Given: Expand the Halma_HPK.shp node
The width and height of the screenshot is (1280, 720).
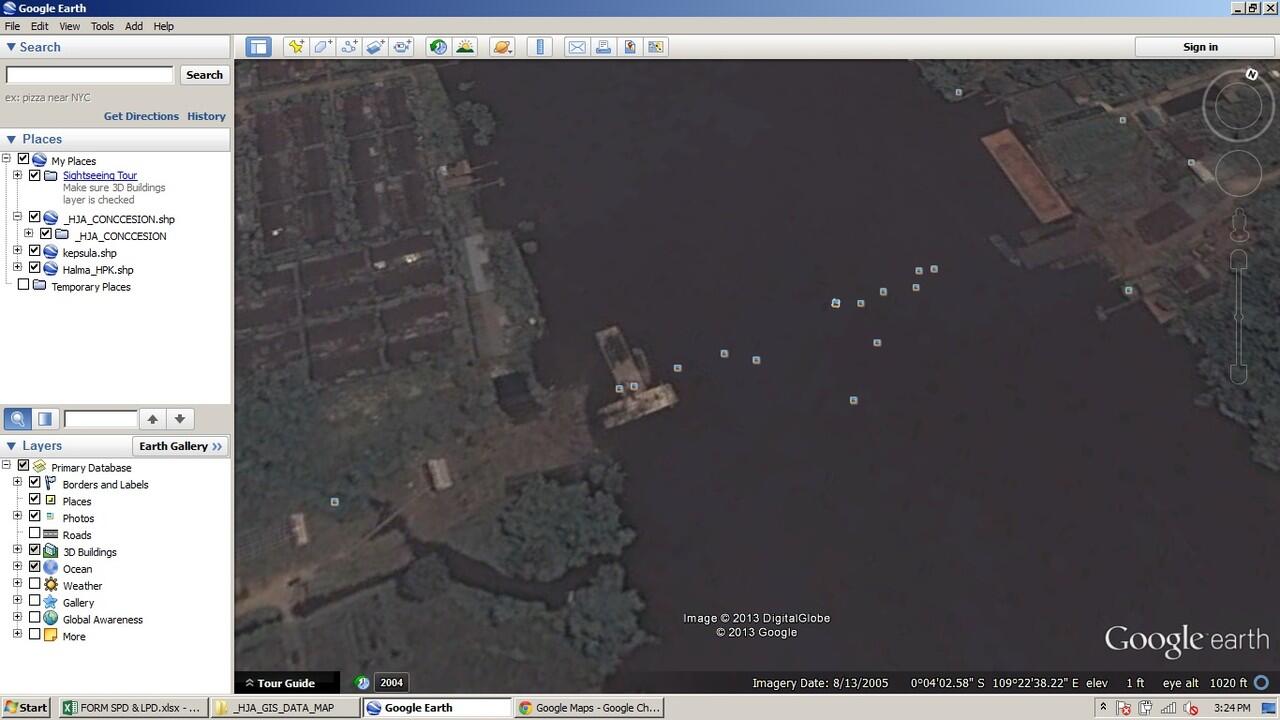Looking at the screenshot, I should coord(17,268).
